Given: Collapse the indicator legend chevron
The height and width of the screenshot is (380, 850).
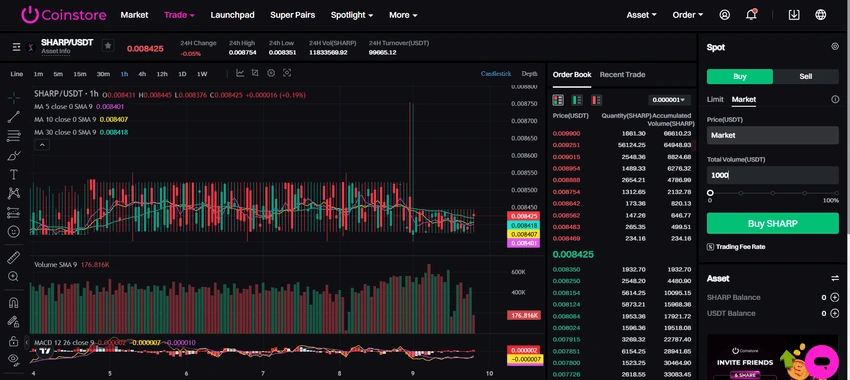Looking at the screenshot, I should pos(42,145).
